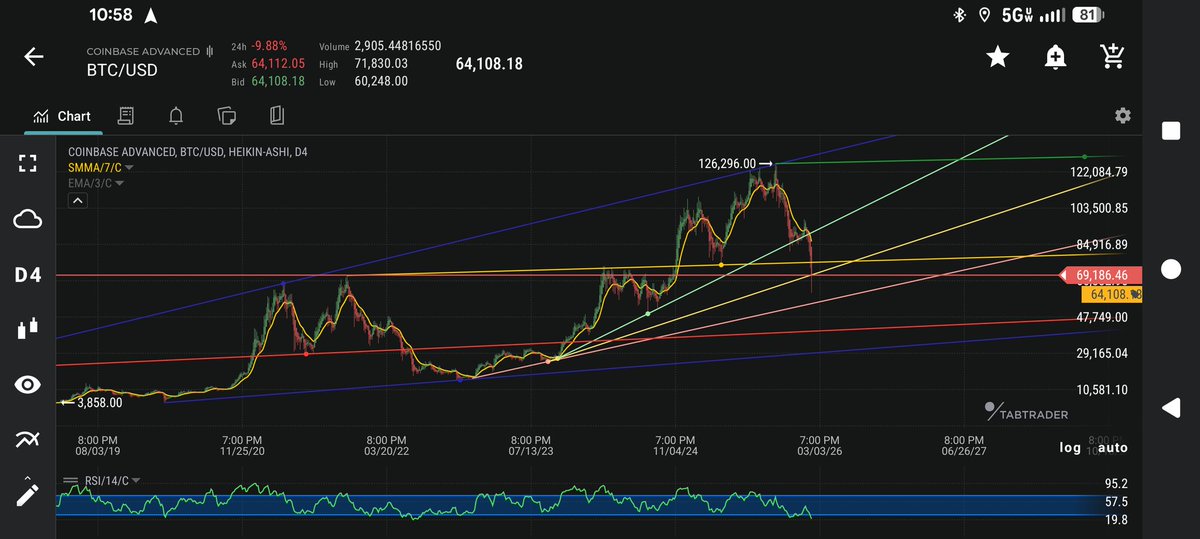Open the trade cart icon
The width and height of the screenshot is (1200, 539).
pyautogui.click(x=1112, y=57)
